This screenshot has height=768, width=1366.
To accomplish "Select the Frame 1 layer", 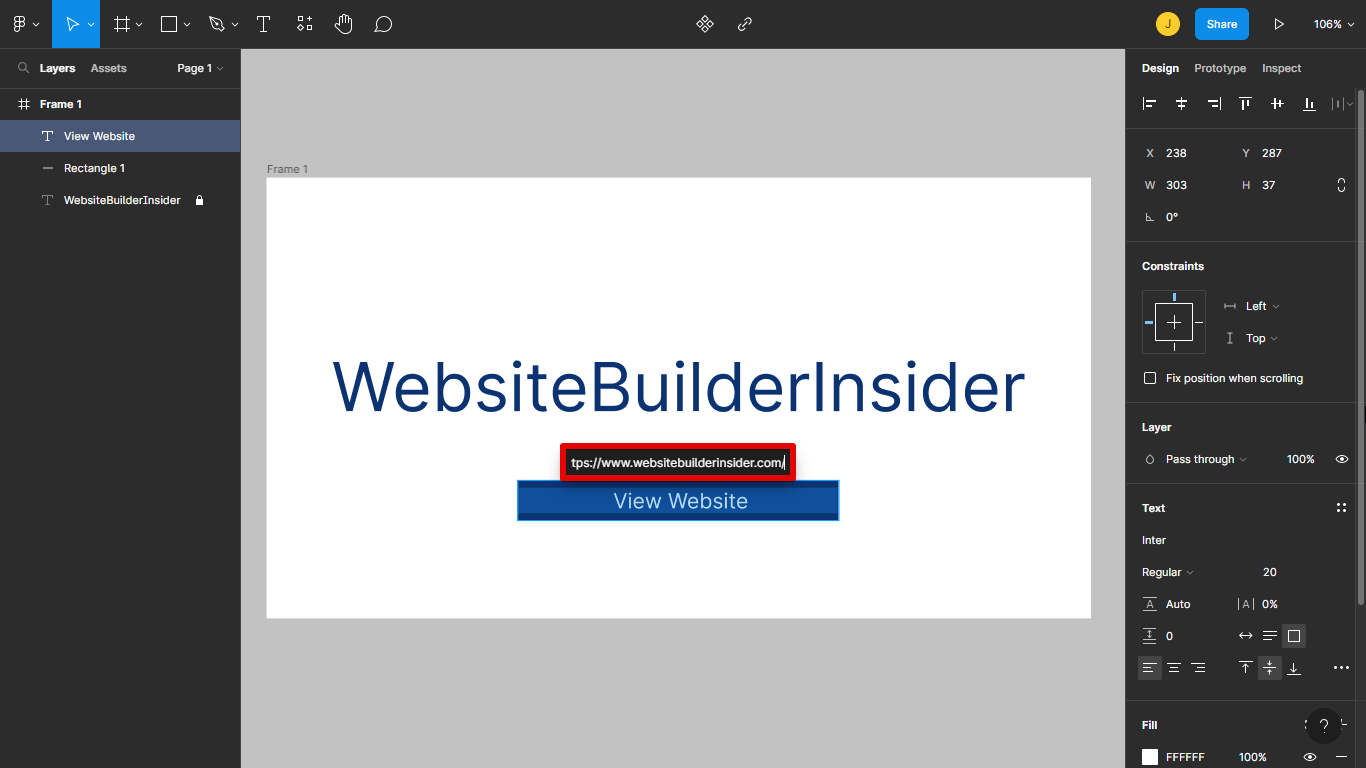I will pyautogui.click(x=120, y=104).
